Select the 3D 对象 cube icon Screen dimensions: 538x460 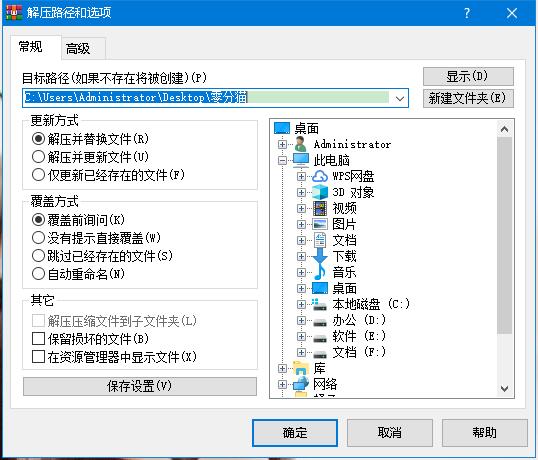(320, 192)
